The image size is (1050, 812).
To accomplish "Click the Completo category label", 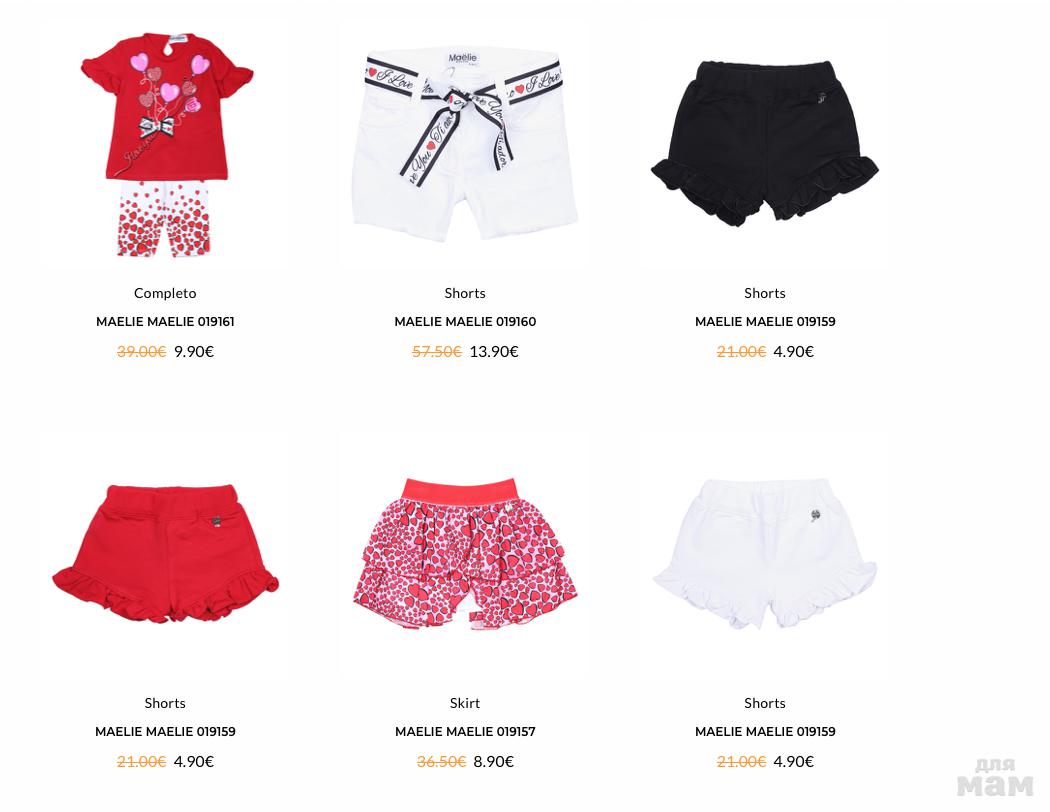I will (x=165, y=293).
